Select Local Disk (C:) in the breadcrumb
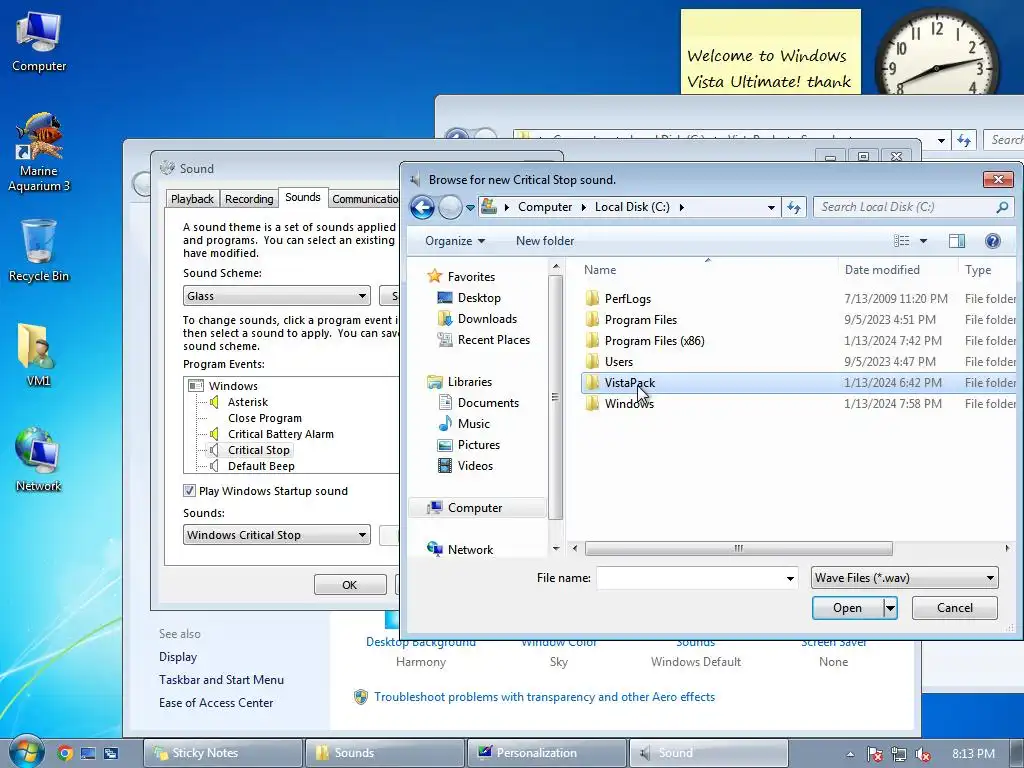Screen dimensions: 1024x768 (x=632, y=207)
